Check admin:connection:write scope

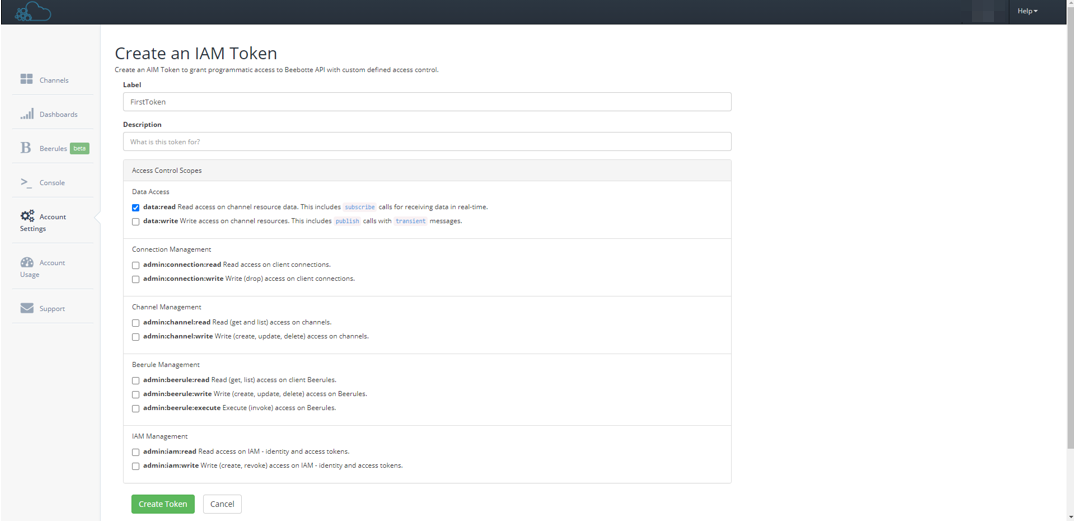tap(136, 279)
